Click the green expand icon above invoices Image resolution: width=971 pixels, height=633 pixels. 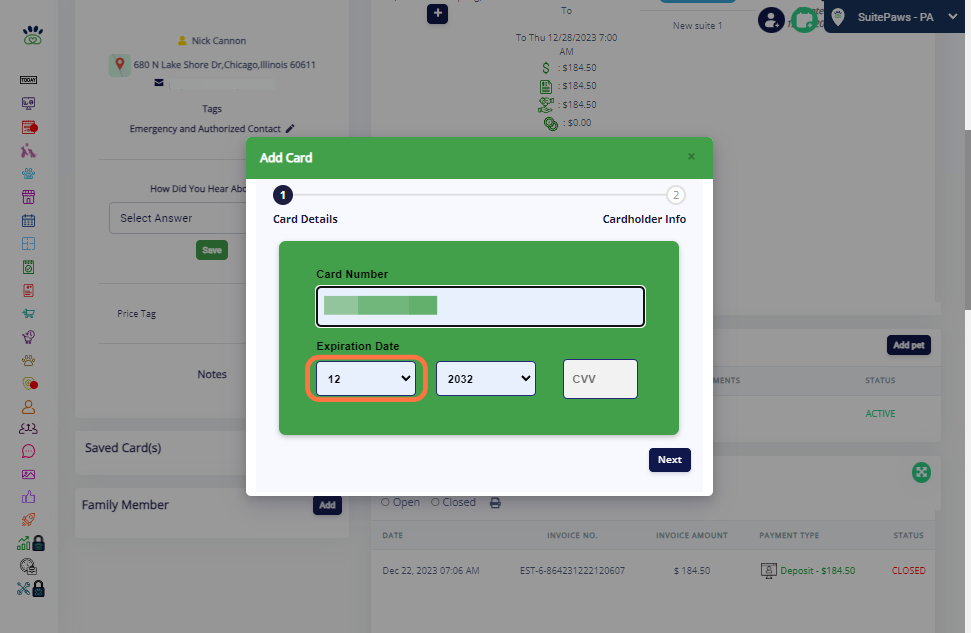click(921, 473)
